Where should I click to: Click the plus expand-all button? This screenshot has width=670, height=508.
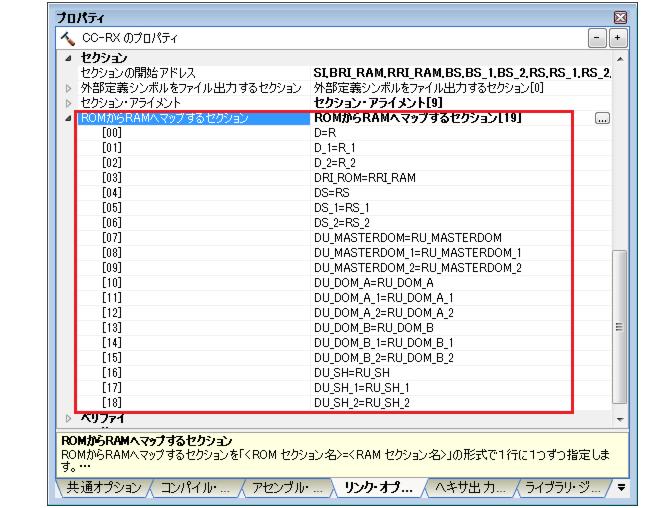[615, 39]
